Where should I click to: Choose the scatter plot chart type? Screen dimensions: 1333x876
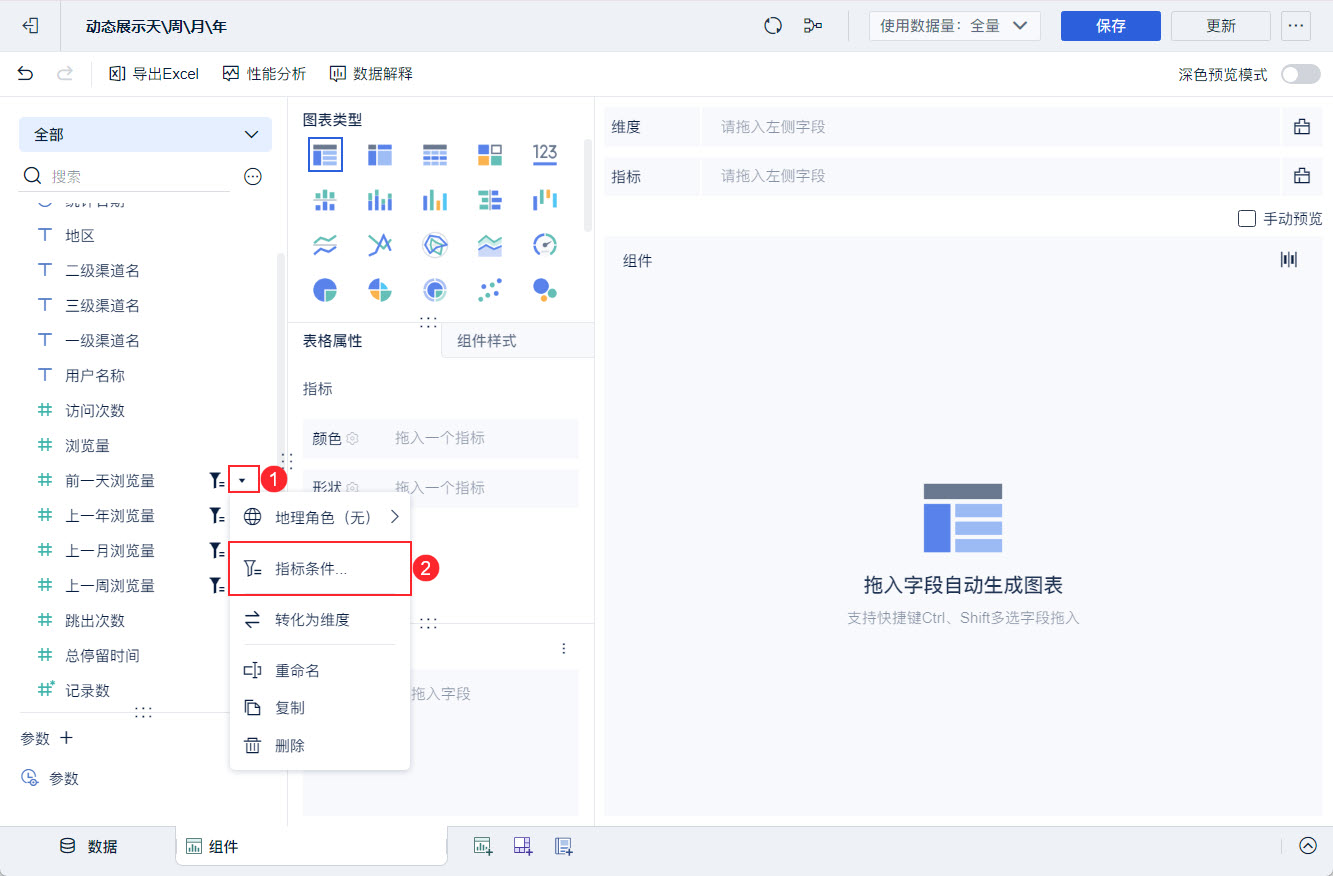[490, 290]
